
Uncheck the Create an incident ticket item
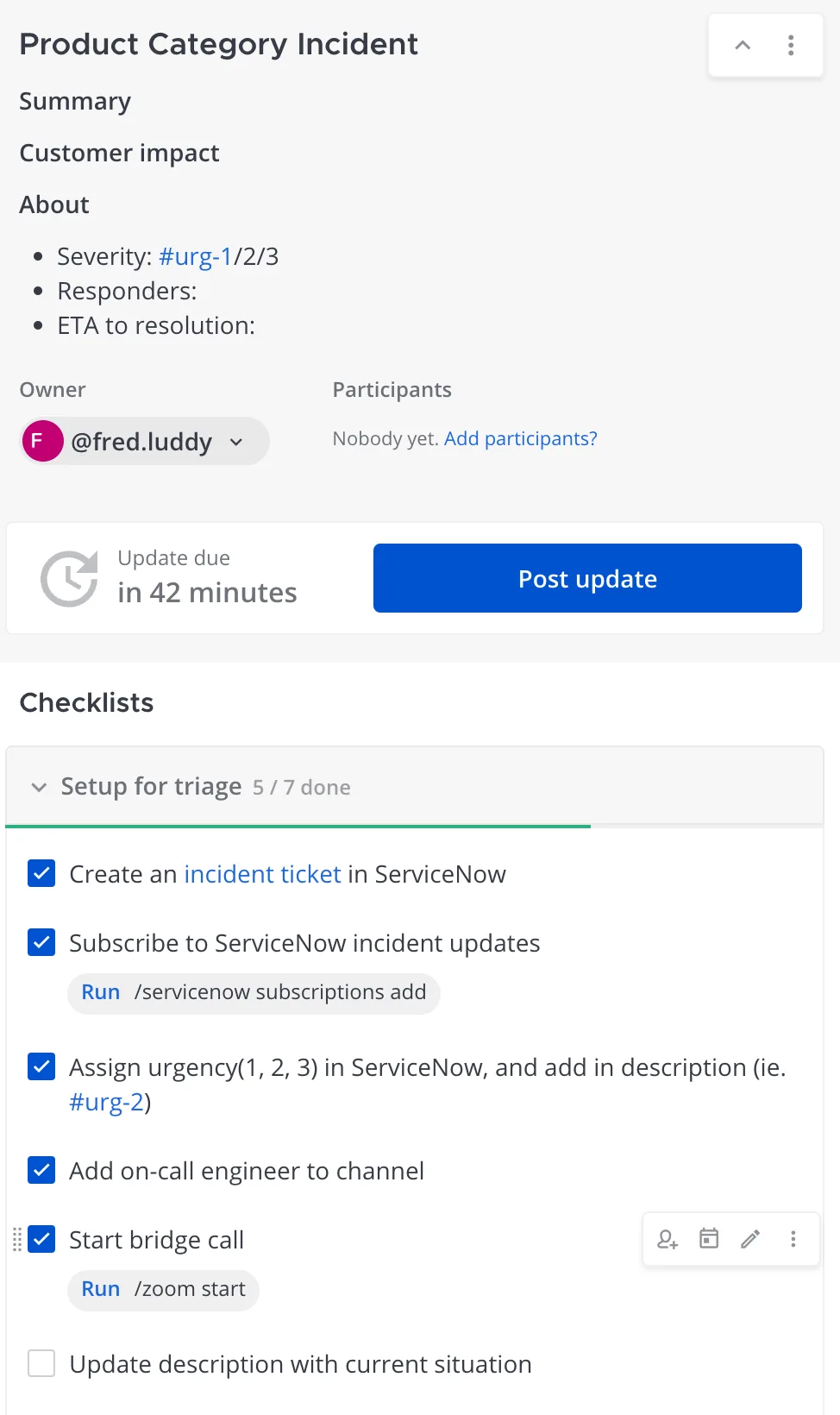pyautogui.click(x=41, y=873)
